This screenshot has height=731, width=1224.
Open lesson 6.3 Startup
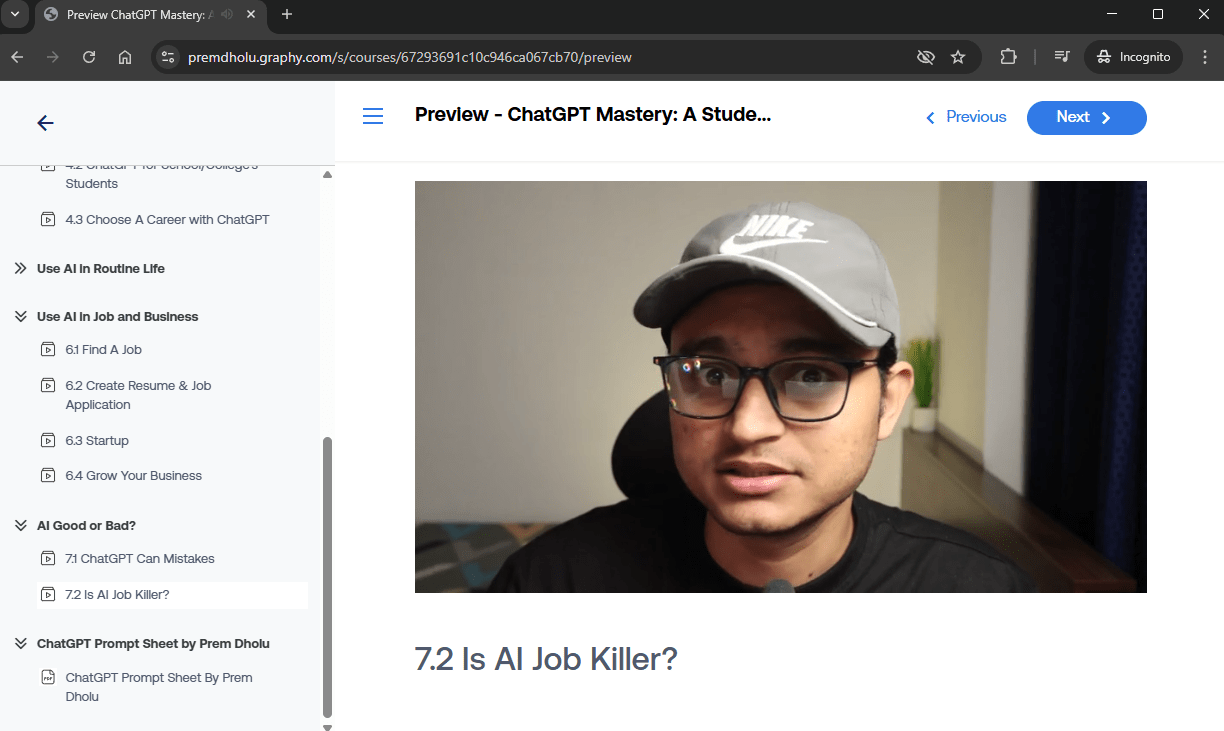pyautogui.click(x=97, y=440)
